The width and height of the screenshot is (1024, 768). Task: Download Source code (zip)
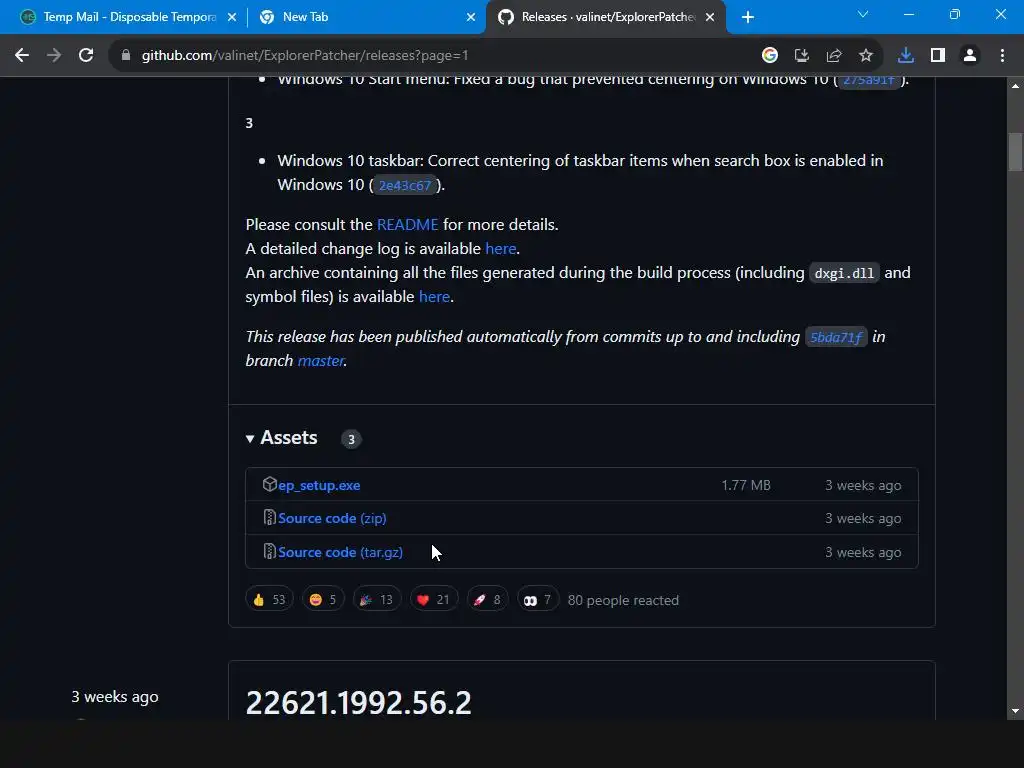pos(332,518)
